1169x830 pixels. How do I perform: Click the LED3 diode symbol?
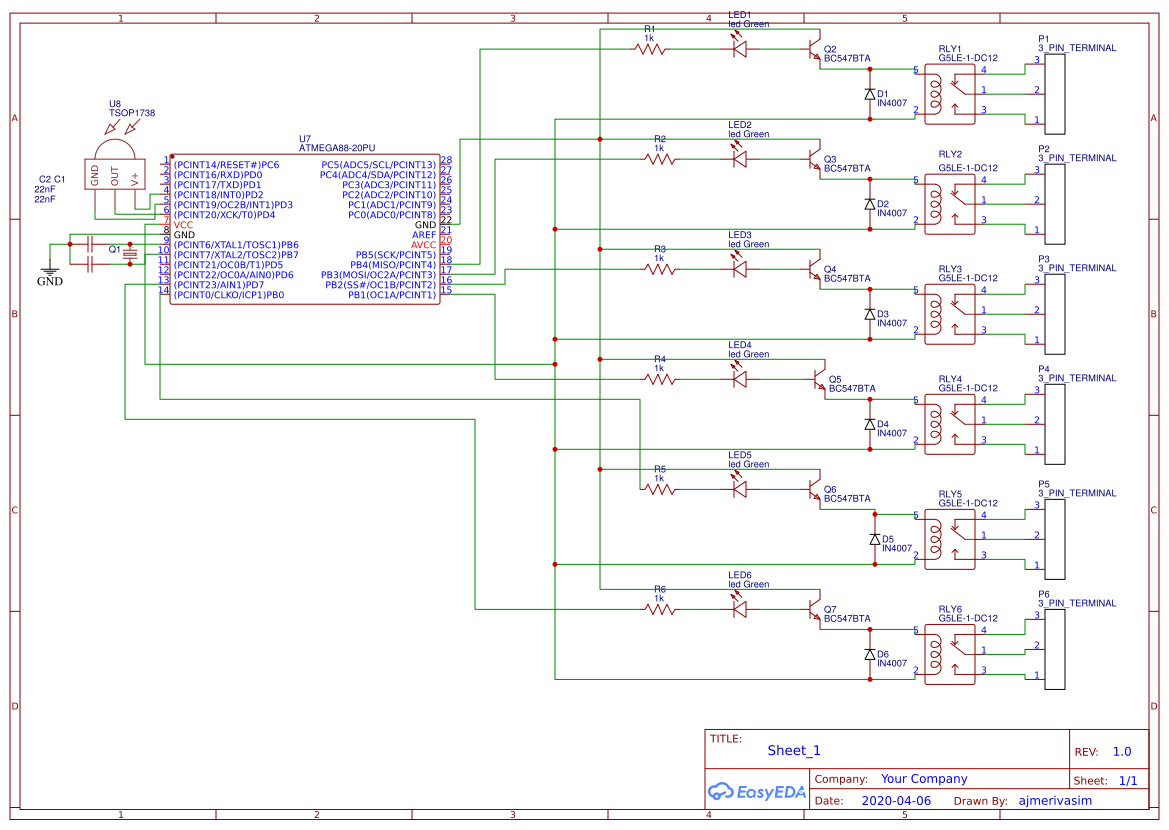click(x=740, y=266)
